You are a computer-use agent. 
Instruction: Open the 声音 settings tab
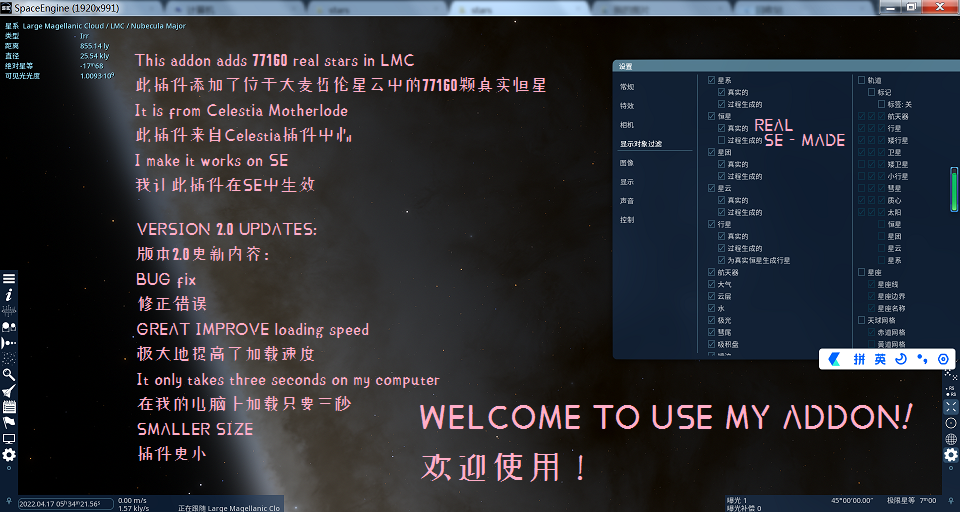click(627, 201)
